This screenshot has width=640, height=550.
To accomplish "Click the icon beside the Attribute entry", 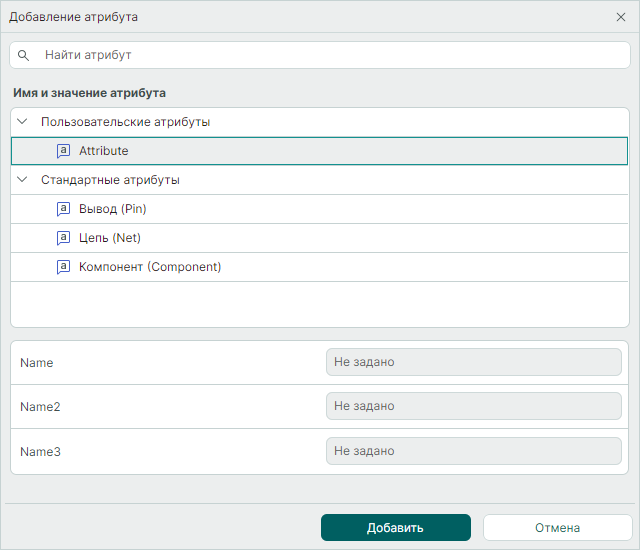I will pos(63,151).
